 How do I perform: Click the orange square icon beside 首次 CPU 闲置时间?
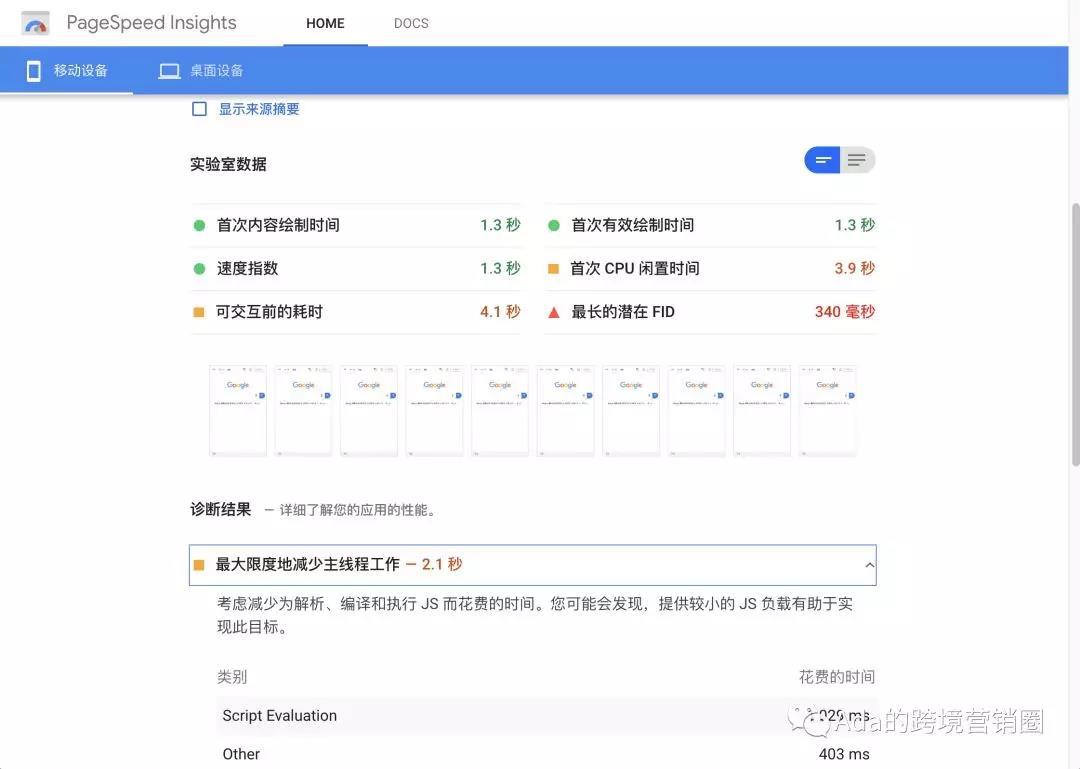point(553,267)
